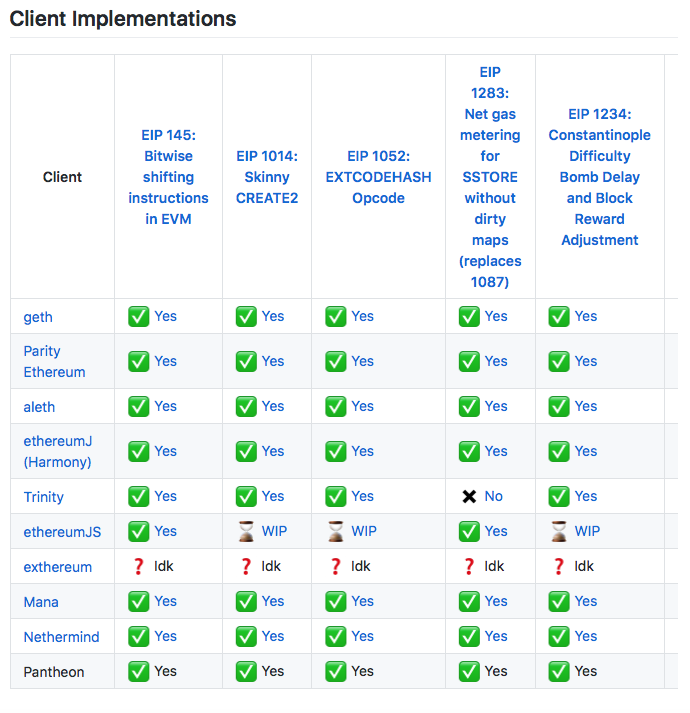The width and height of the screenshot is (690, 713).
Task: Click the red question mark for exthereum EIP 145
Action: [x=138, y=567]
